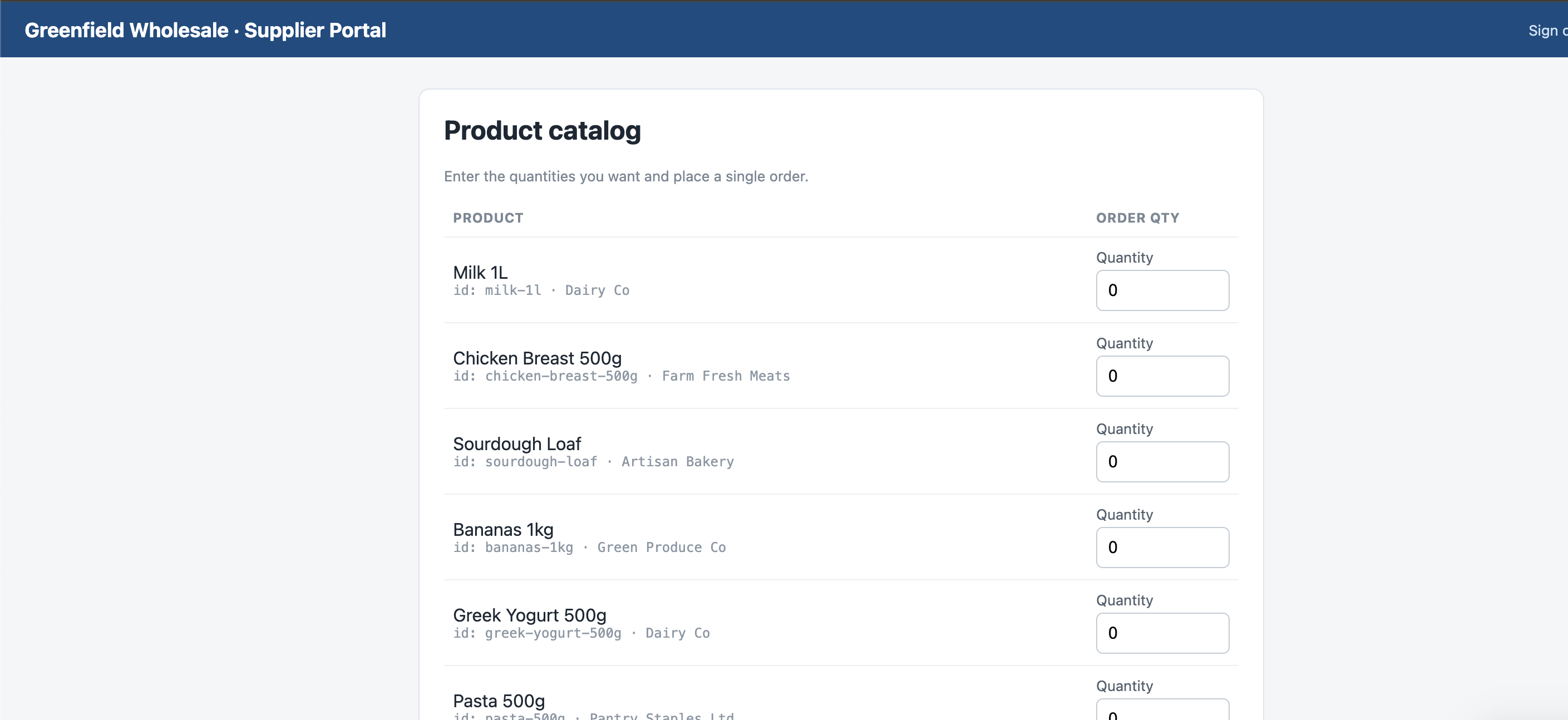Viewport: 1568px width, 720px height.
Task: Click the Chicken Breast 500g product name
Action: pos(537,358)
